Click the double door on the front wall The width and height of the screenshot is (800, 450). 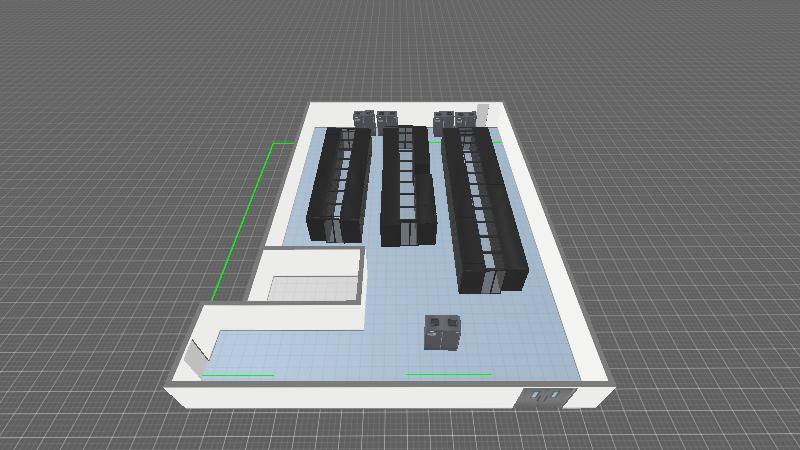[546, 397]
